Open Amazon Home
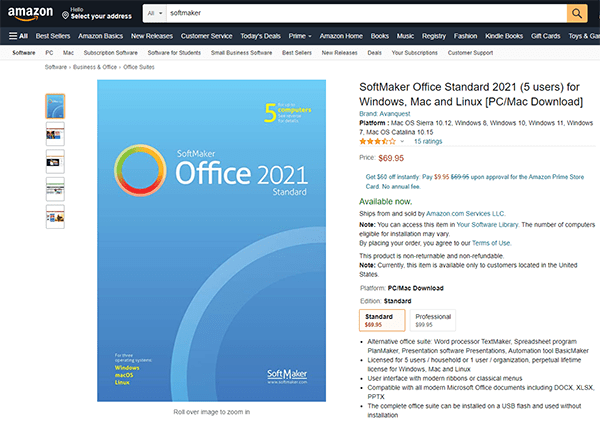This screenshot has width=600, height=422. [x=341, y=36]
